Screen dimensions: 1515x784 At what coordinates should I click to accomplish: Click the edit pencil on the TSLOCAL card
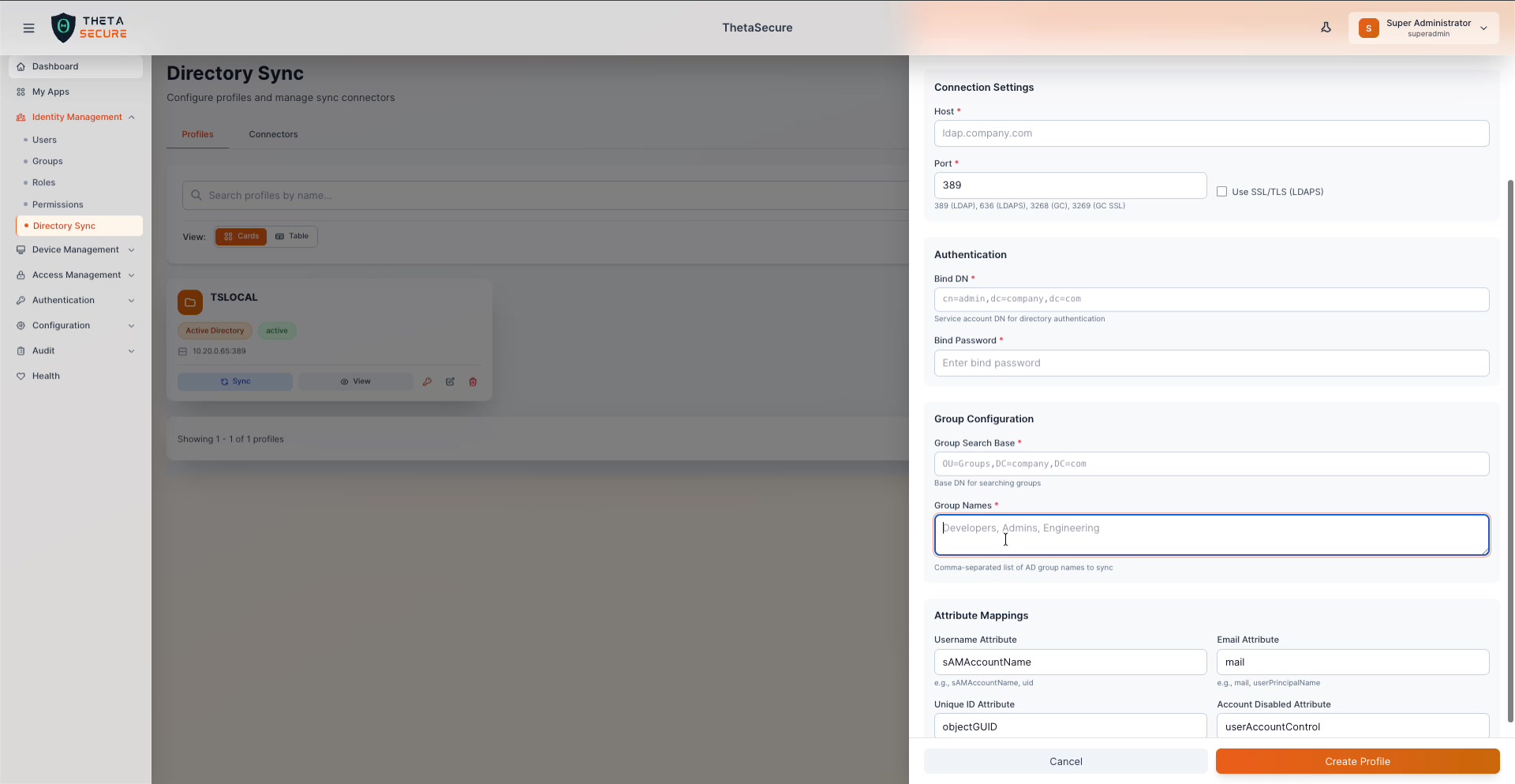click(451, 382)
